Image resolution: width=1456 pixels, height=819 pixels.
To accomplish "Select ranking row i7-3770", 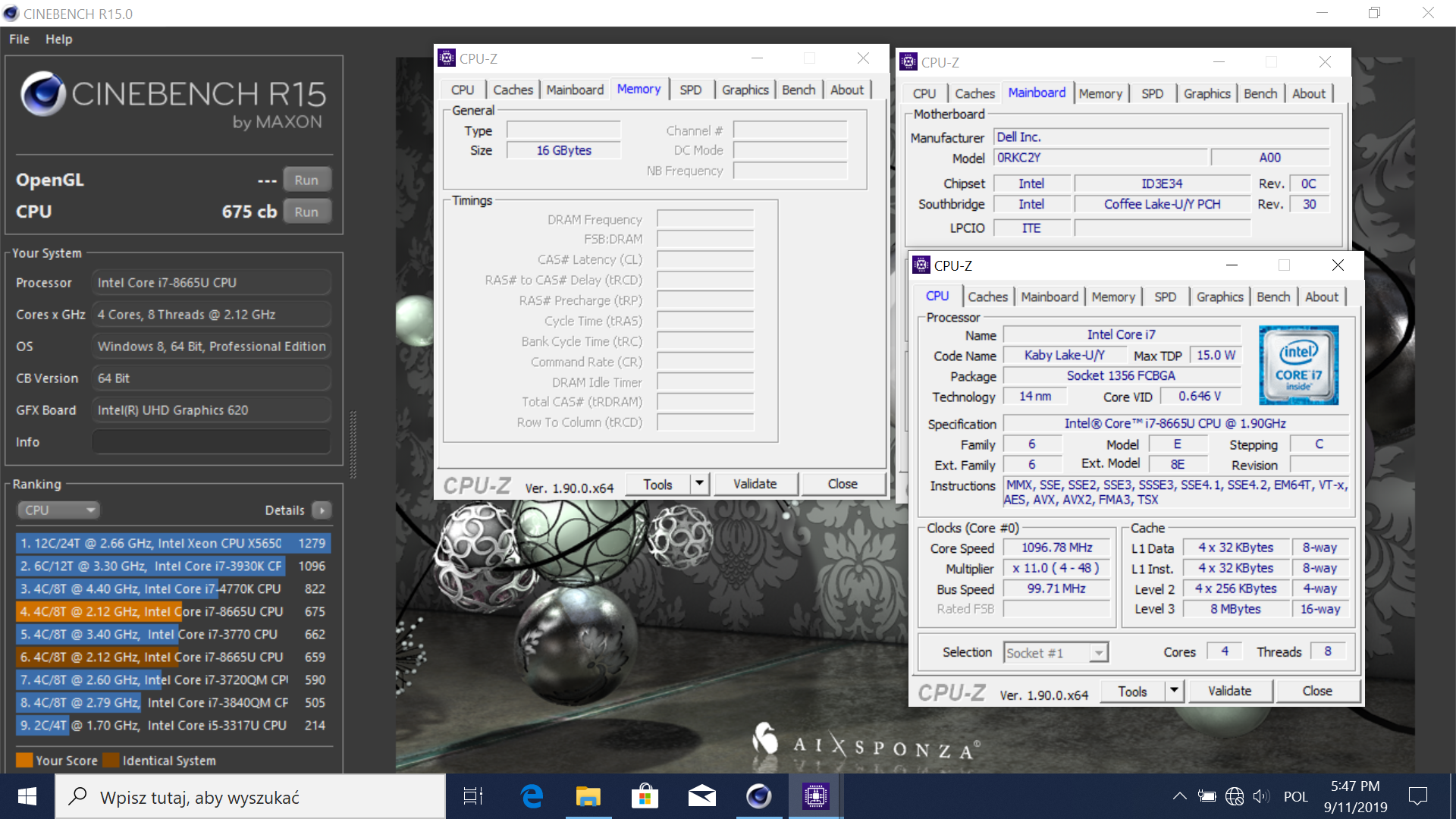I will click(x=173, y=634).
